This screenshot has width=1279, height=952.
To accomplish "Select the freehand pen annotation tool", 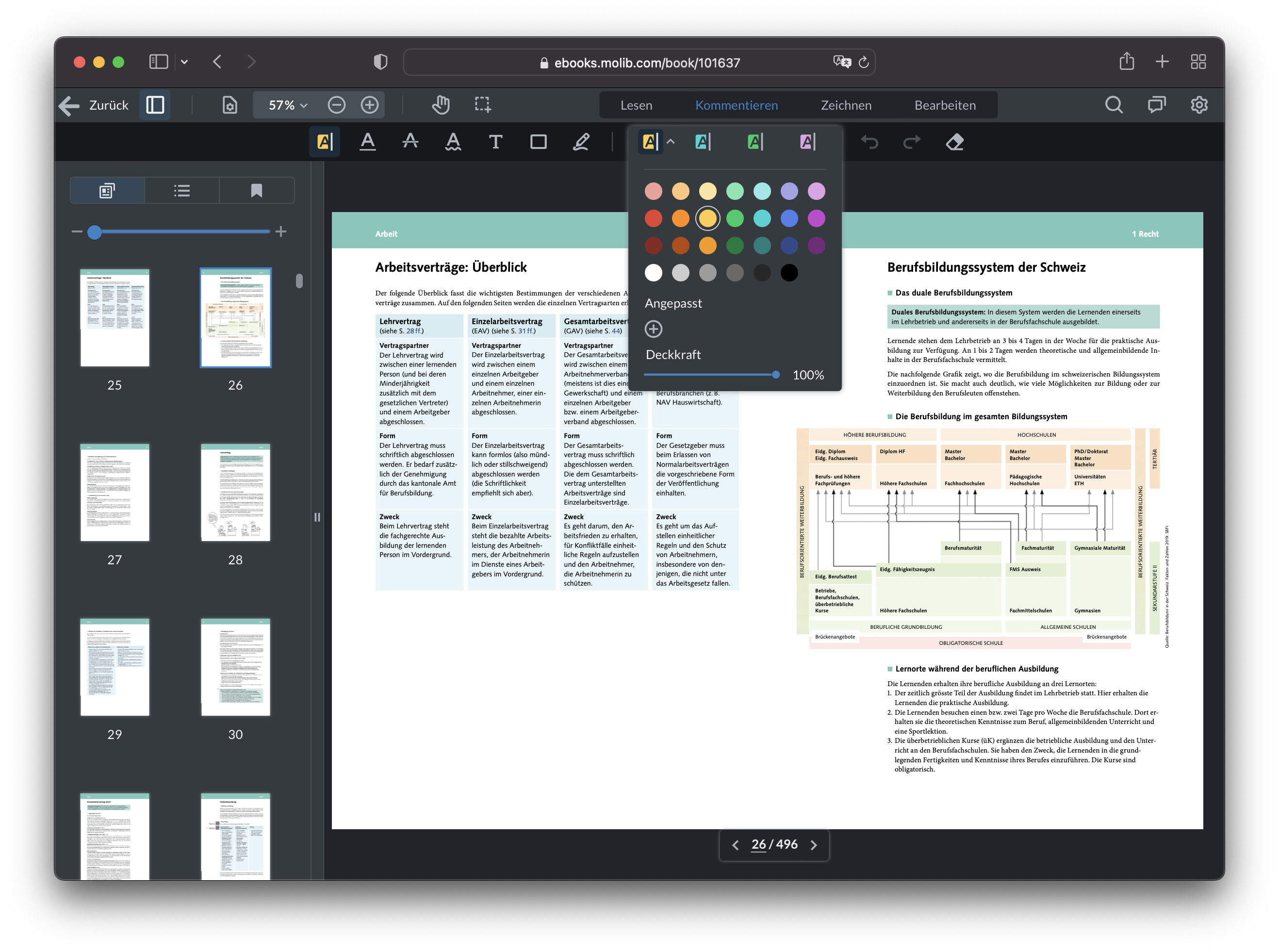I will coord(581,142).
